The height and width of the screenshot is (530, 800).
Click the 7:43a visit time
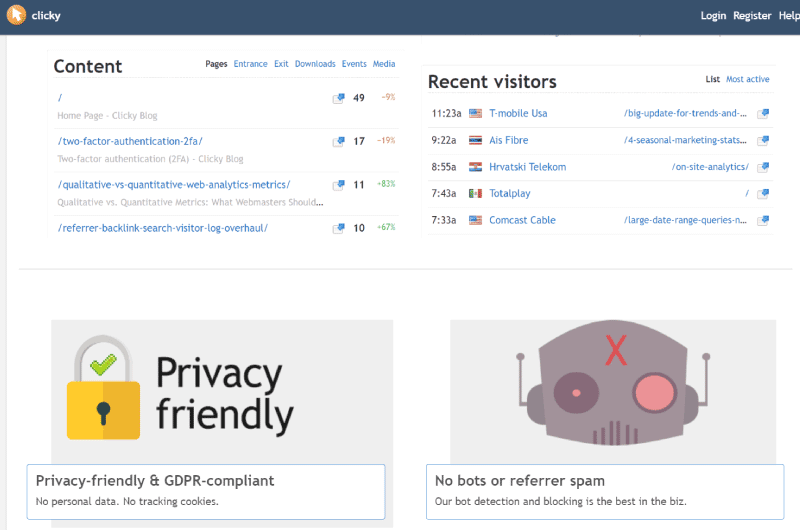pos(444,193)
